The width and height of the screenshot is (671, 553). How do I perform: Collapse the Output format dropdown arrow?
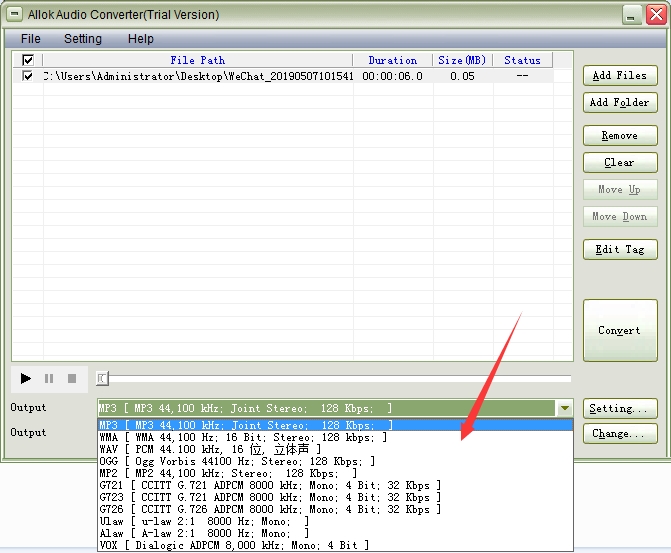[565, 408]
